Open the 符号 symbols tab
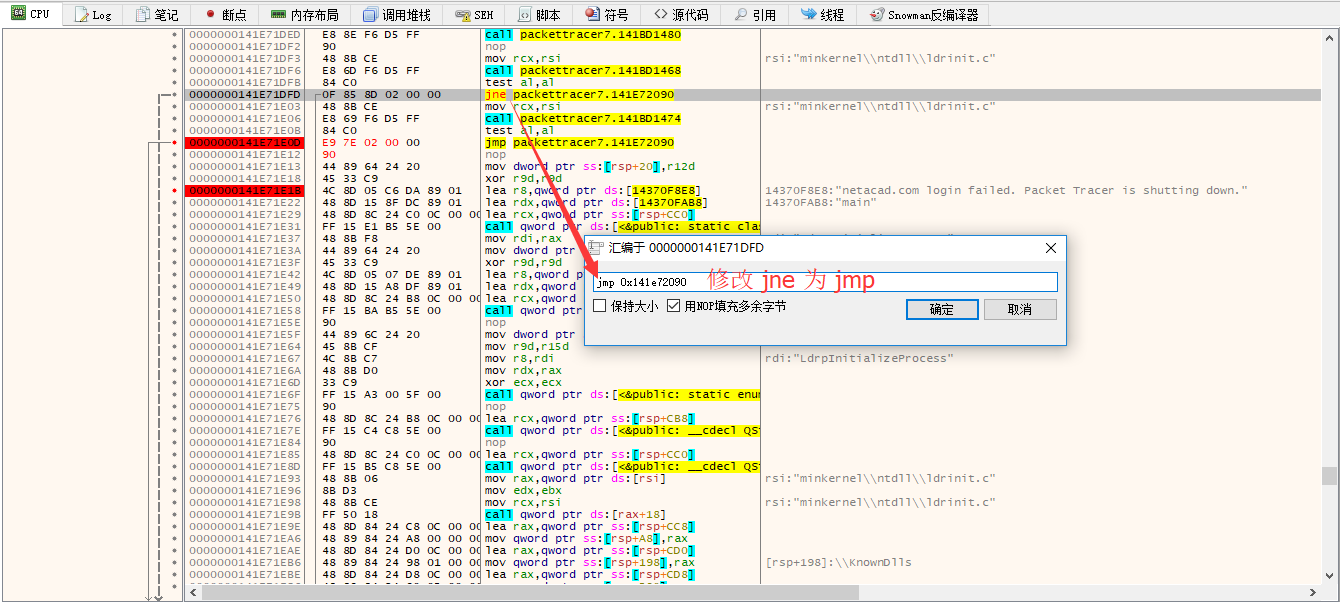Image resolution: width=1340 pixels, height=602 pixels. point(607,15)
